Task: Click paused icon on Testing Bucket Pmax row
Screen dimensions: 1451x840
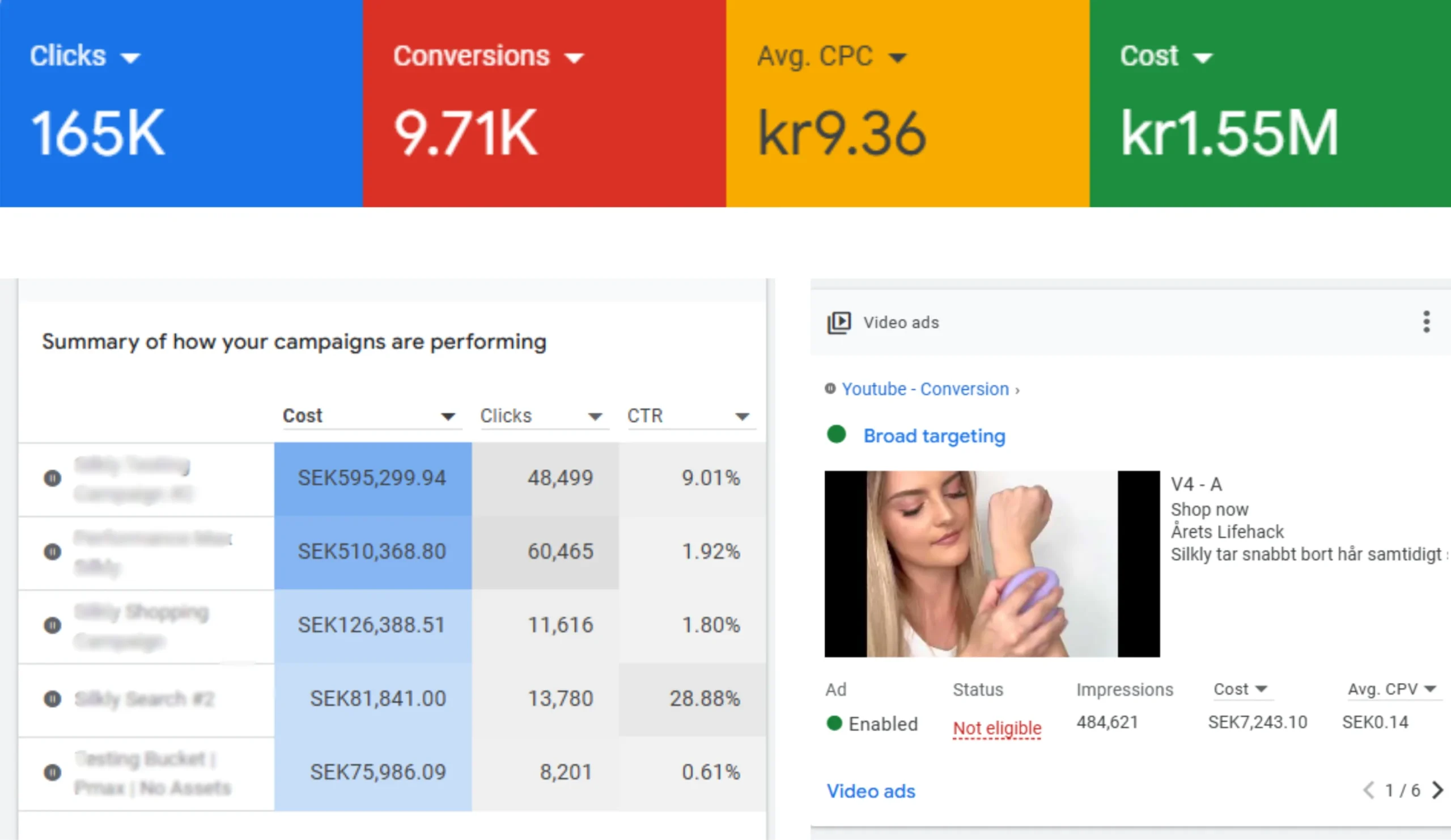Action: click(x=52, y=773)
